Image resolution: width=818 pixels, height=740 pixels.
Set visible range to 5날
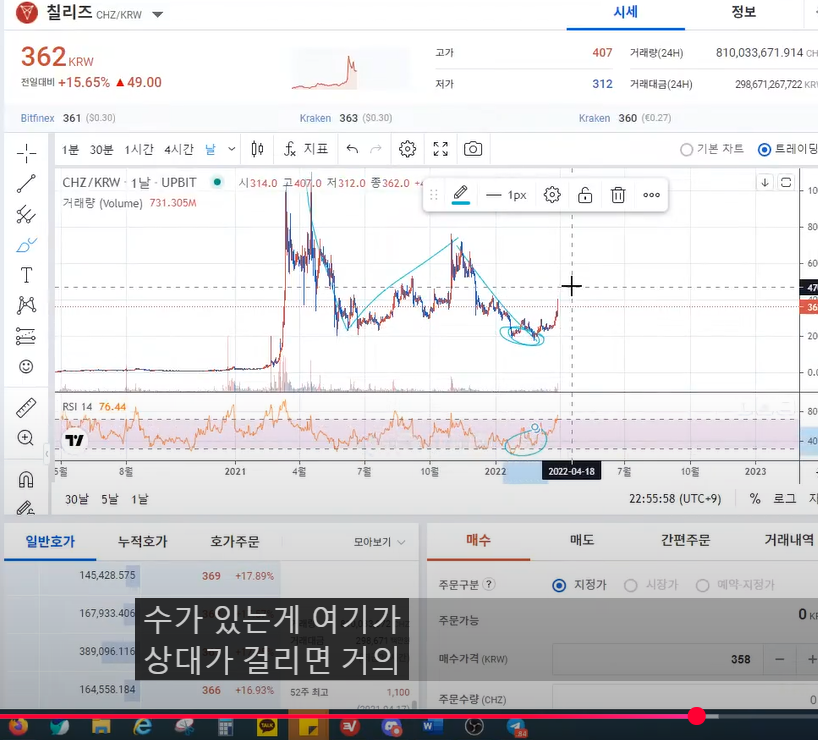pyautogui.click(x=110, y=499)
